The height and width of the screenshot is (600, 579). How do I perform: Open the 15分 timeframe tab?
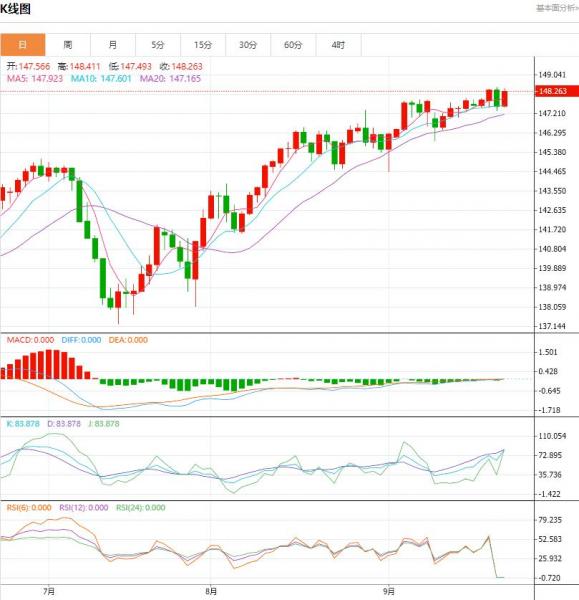click(x=203, y=45)
